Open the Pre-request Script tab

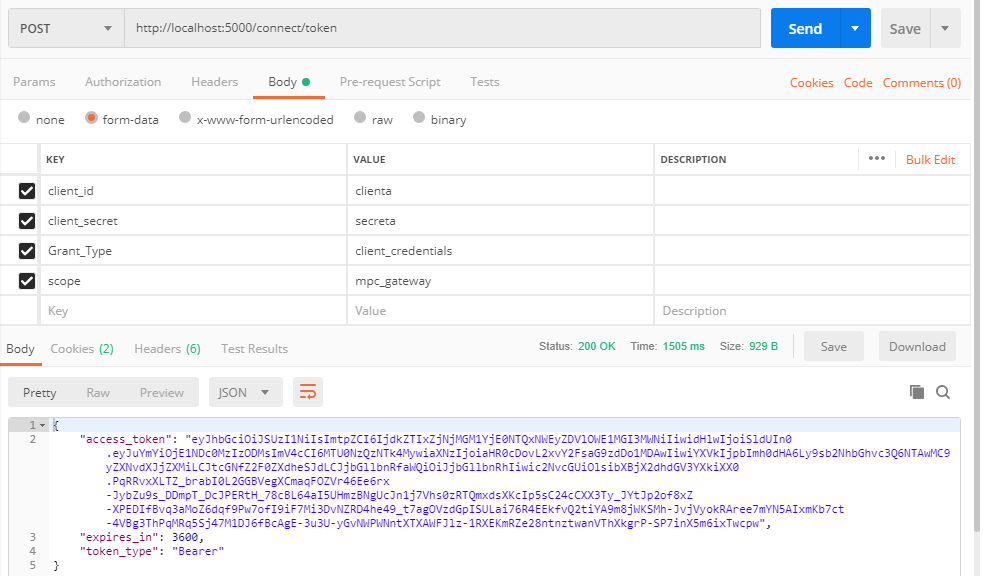390,82
